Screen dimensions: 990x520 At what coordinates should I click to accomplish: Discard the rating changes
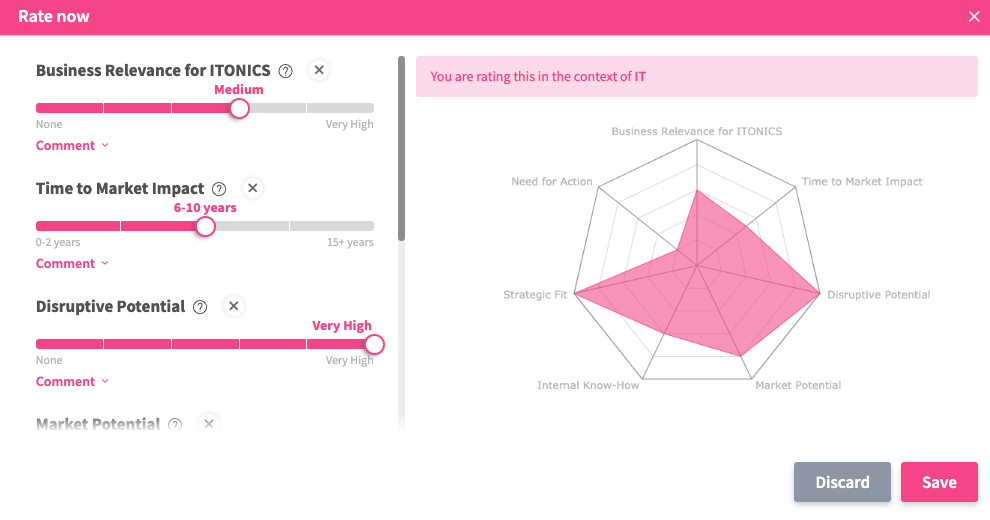[x=842, y=482]
